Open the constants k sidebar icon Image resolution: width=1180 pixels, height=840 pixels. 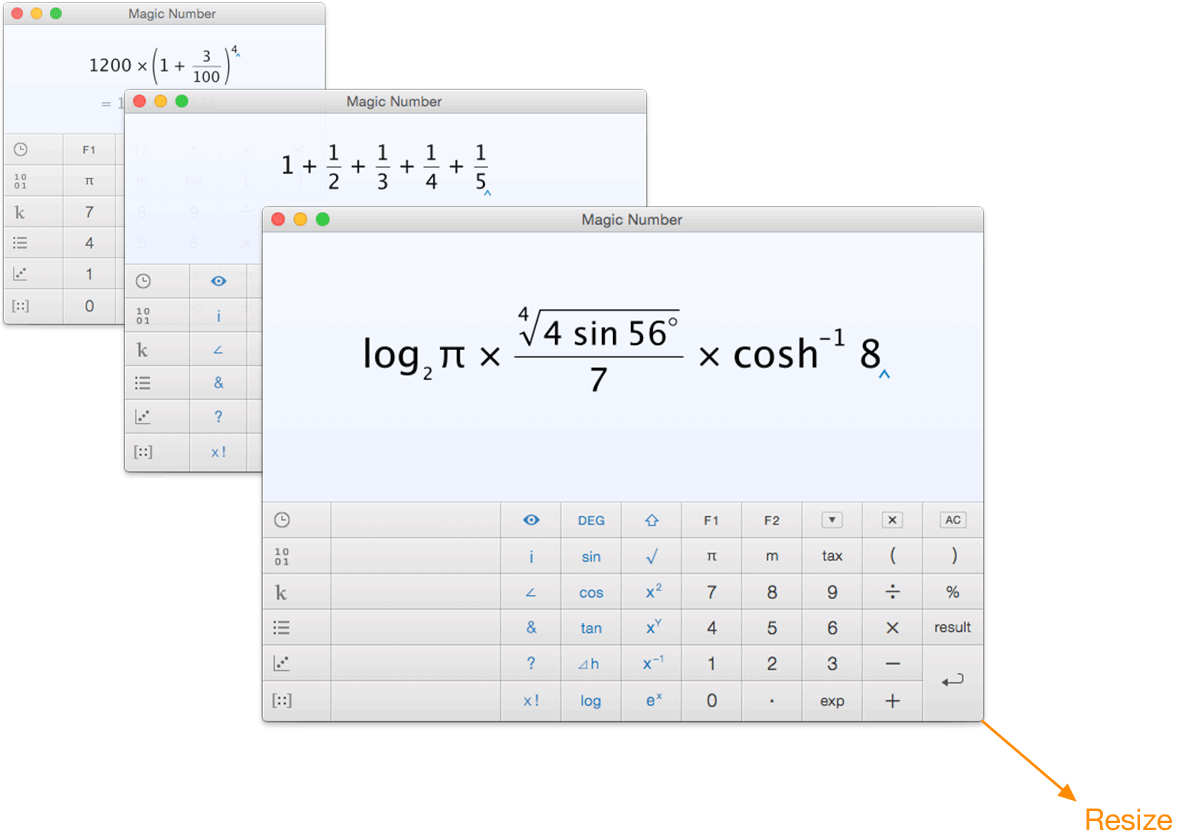click(x=281, y=592)
